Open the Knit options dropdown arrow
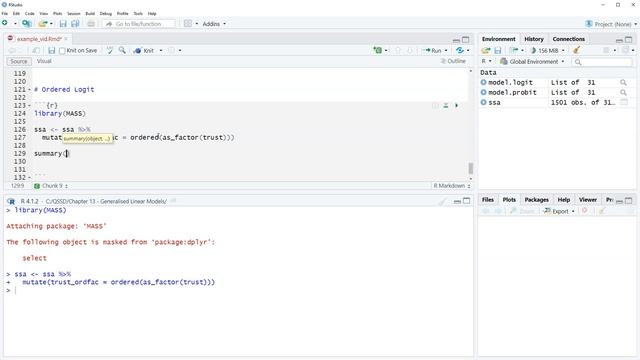This screenshot has width=640, height=360. tap(161, 51)
